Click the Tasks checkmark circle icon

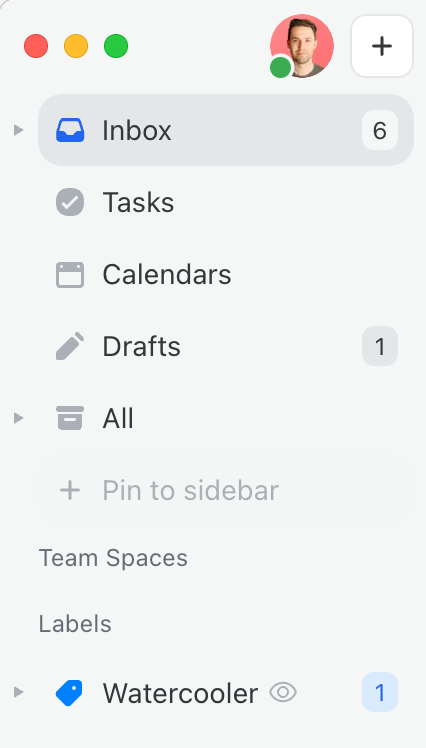tap(70, 202)
